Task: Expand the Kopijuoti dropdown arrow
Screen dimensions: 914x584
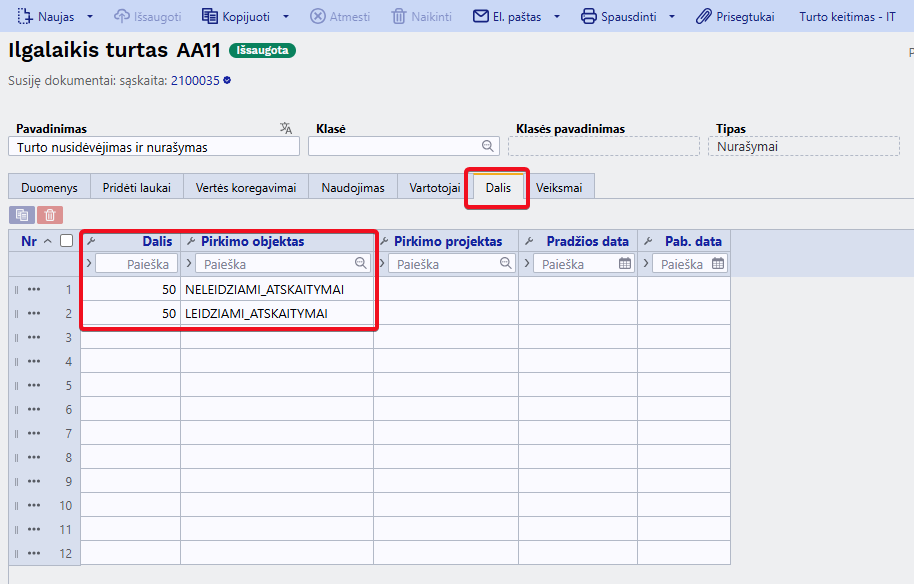Action: [286, 16]
